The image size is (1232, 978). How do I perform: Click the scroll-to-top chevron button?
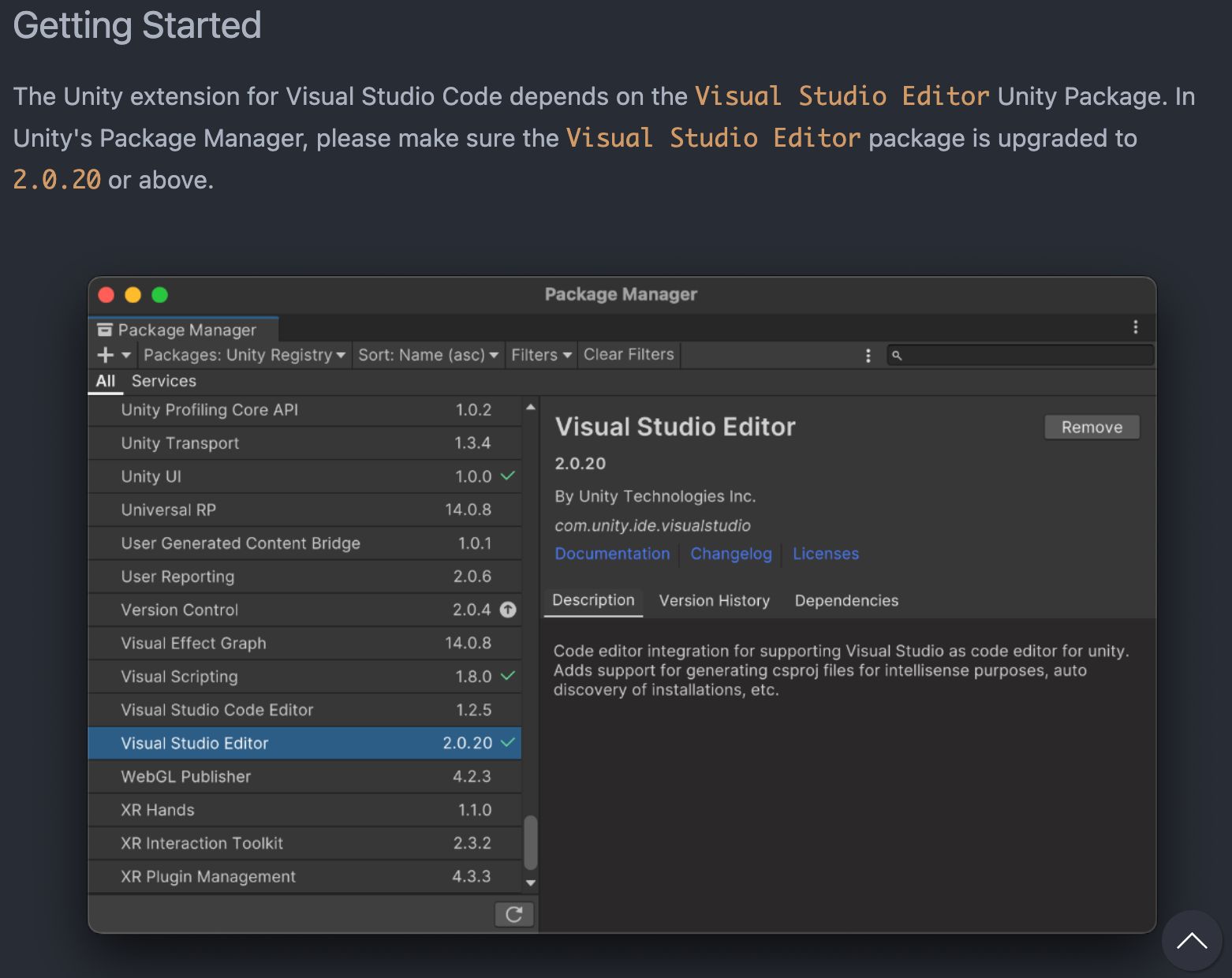click(1192, 941)
